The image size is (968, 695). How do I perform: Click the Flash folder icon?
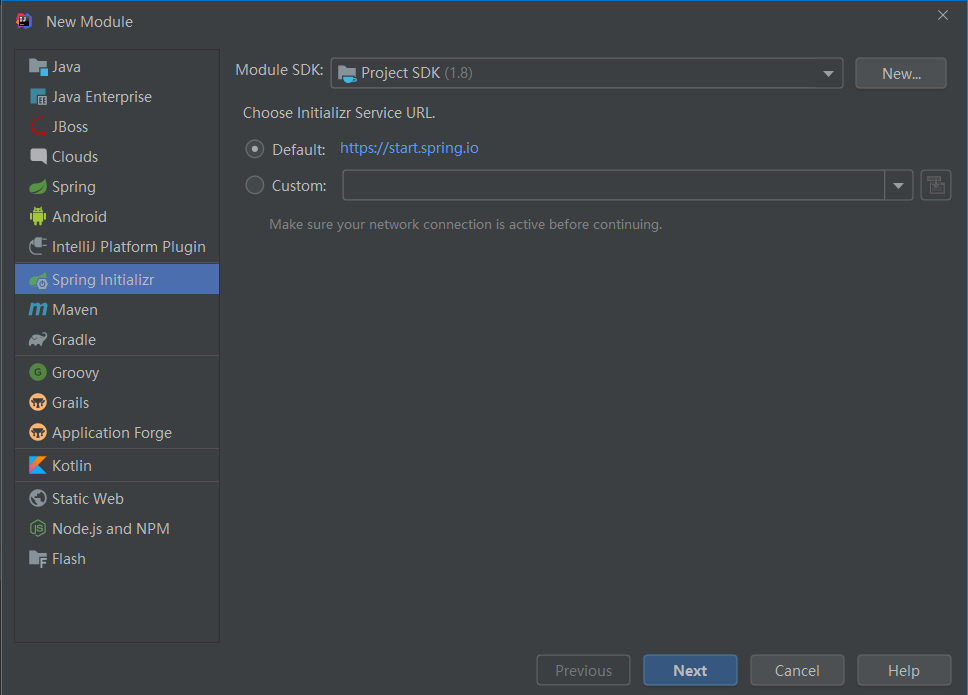point(38,559)
